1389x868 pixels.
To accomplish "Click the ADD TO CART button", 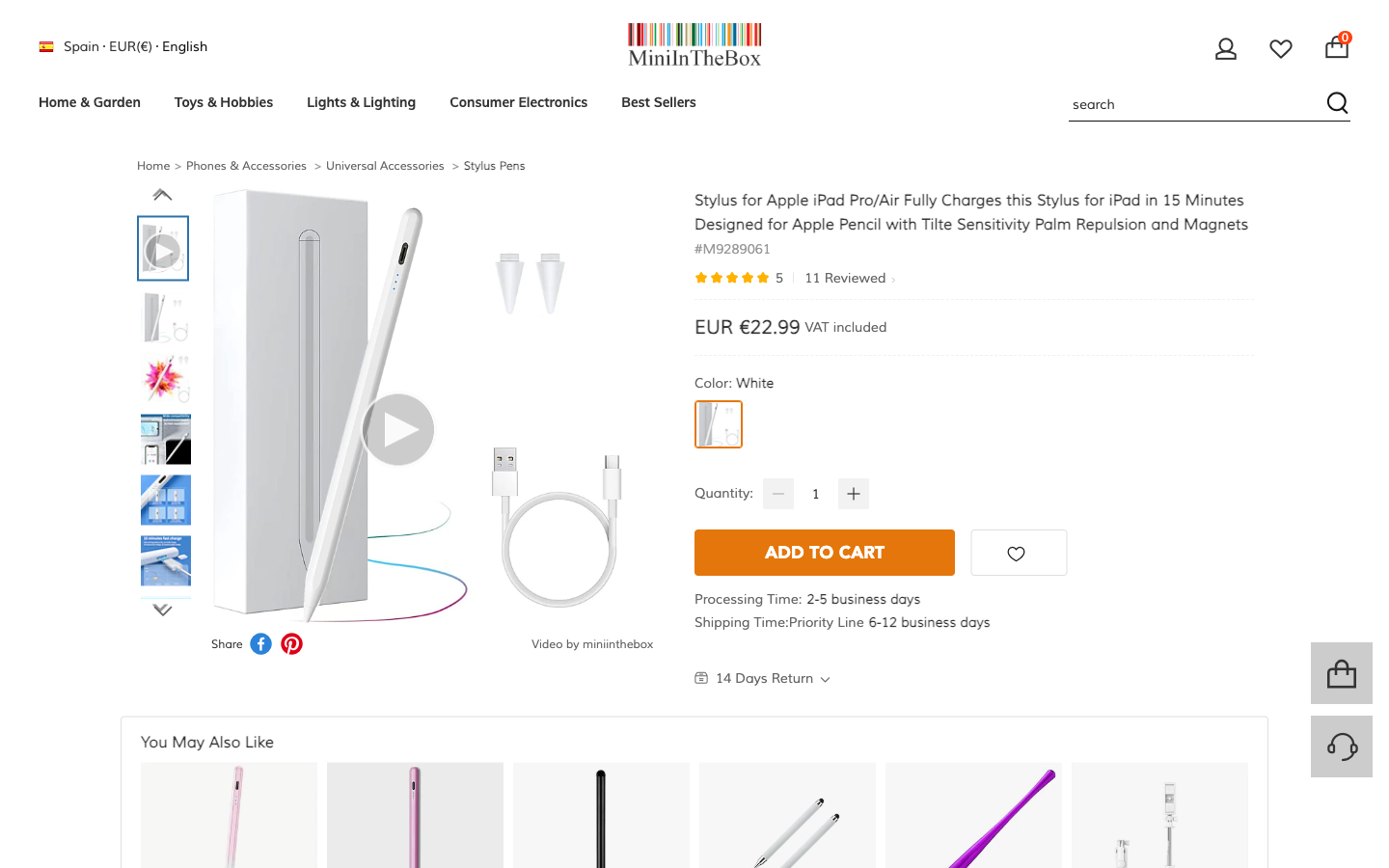I will [825, 553].
